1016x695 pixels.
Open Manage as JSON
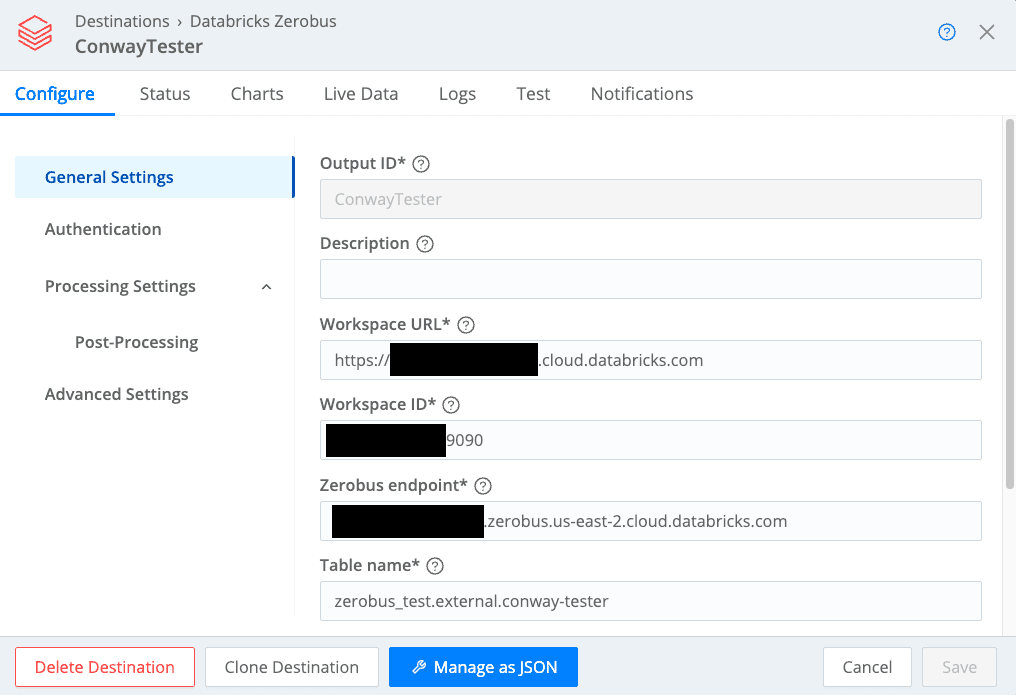(483, 667)
